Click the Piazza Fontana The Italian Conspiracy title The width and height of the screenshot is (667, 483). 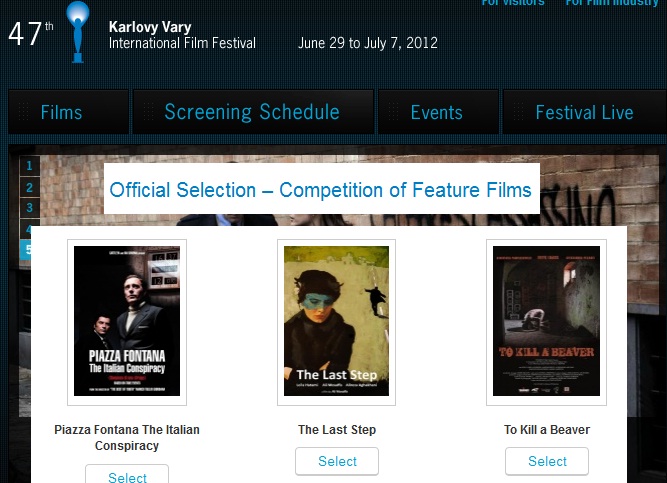click(x=127, y=438)
